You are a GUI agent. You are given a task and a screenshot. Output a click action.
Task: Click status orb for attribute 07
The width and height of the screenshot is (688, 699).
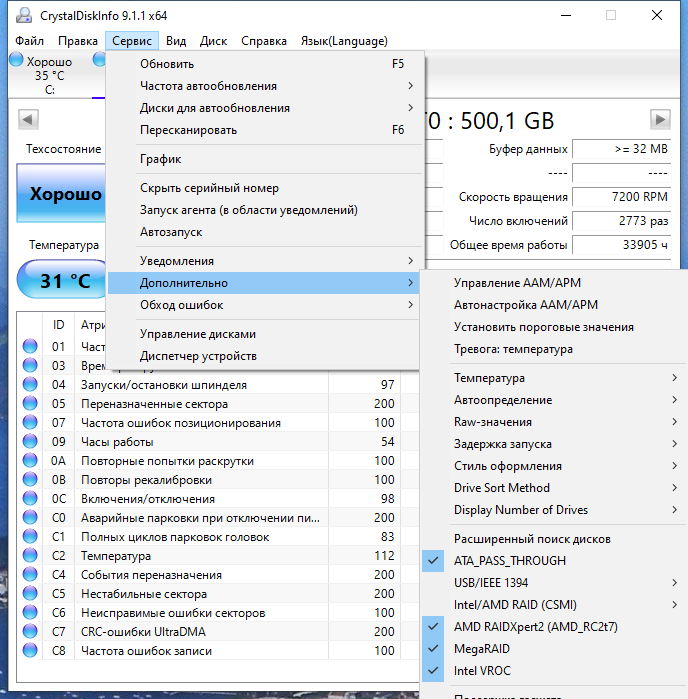30,422
